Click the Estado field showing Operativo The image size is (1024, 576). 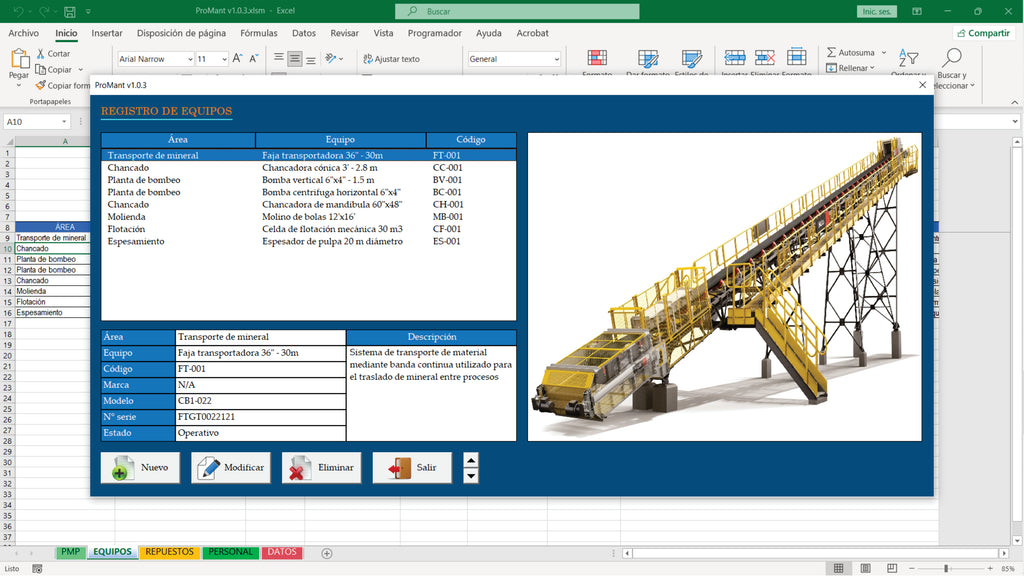click(x=261, y=433)
